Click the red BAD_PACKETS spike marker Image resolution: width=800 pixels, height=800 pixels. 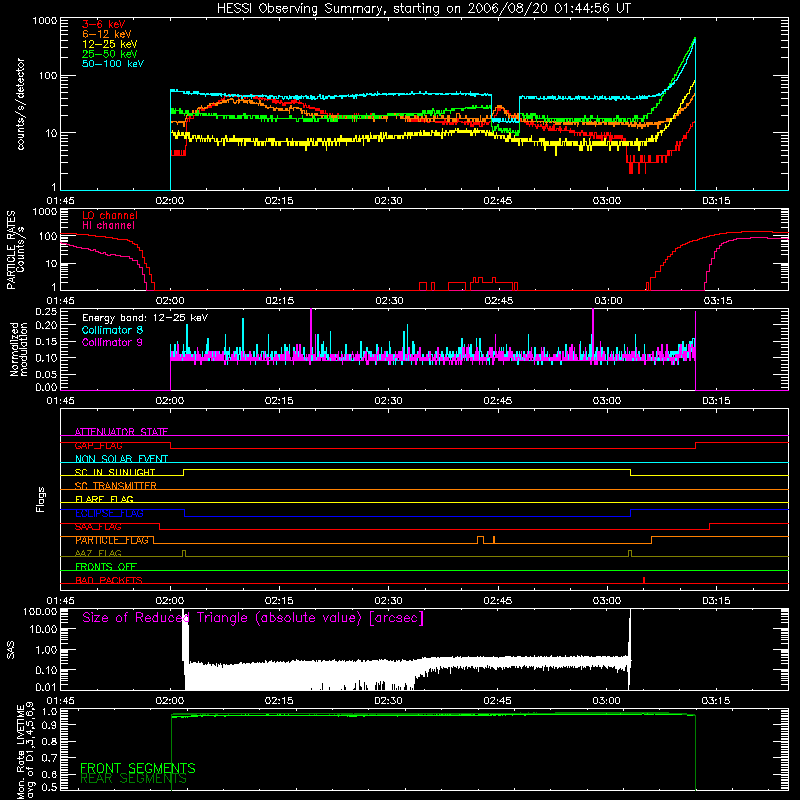tap(644, 580)
